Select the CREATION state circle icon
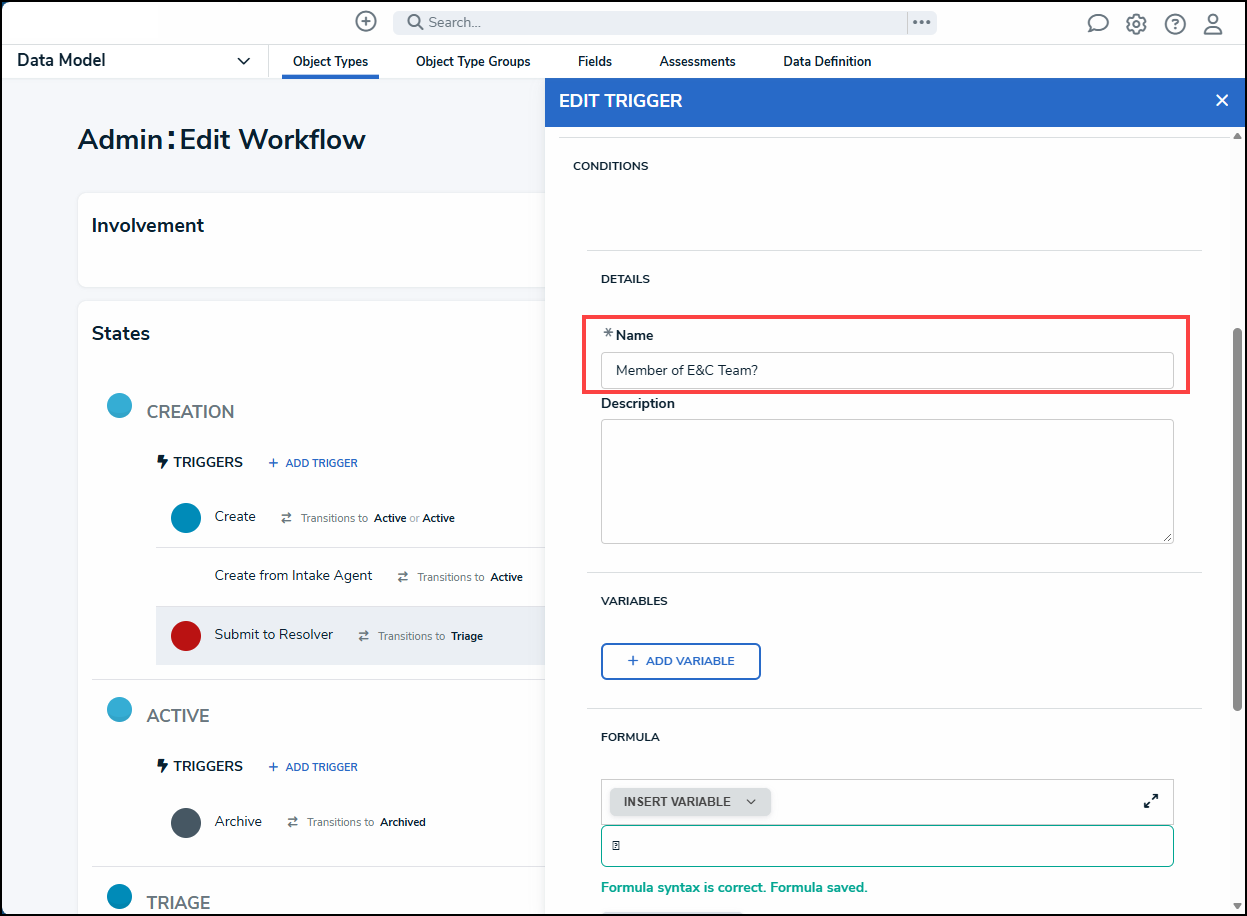1247x916 pixels. tap(120, 406)
